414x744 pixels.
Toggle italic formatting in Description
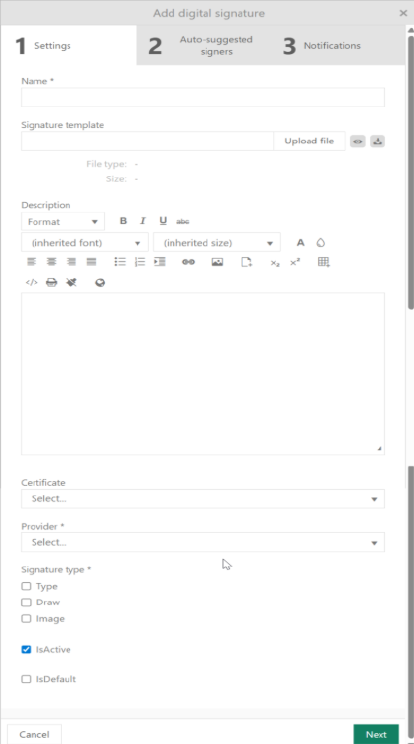click(x=142, y=221)
